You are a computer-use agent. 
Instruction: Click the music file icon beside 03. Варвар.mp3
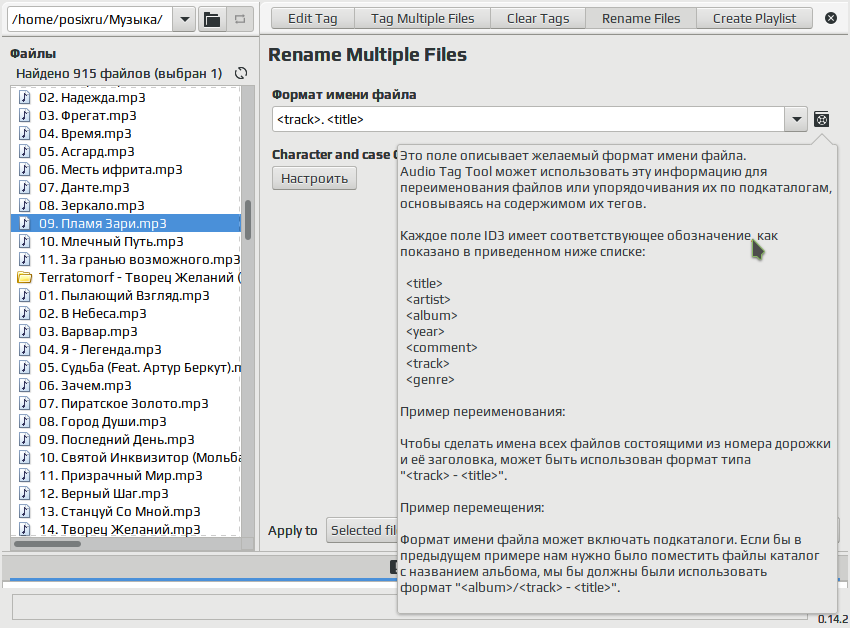tap(24, 331)
